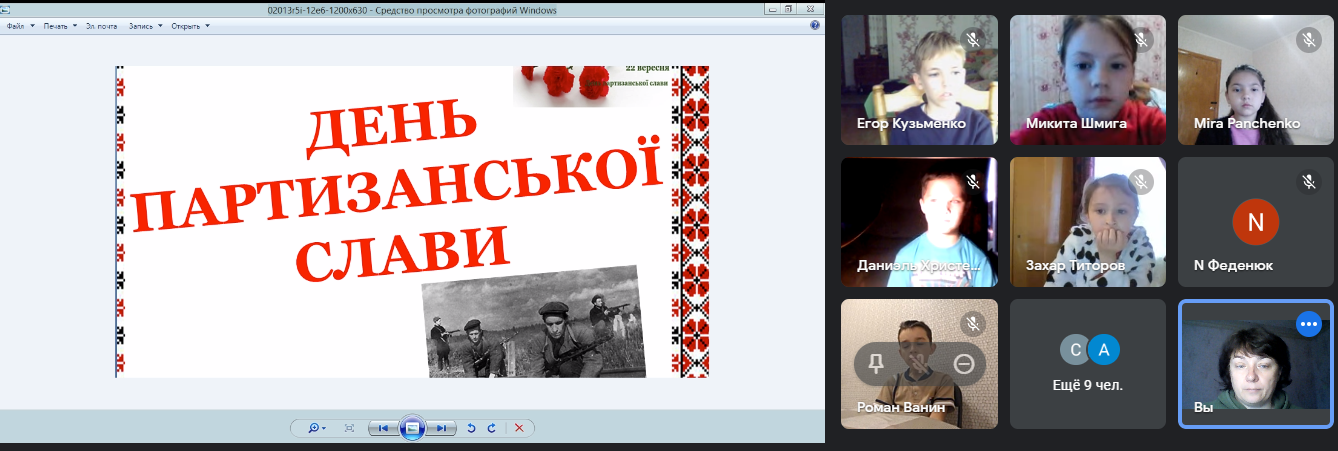Open the Печать menu
The height and width of the screenshot is (451, 1338).
click(60, 26)
